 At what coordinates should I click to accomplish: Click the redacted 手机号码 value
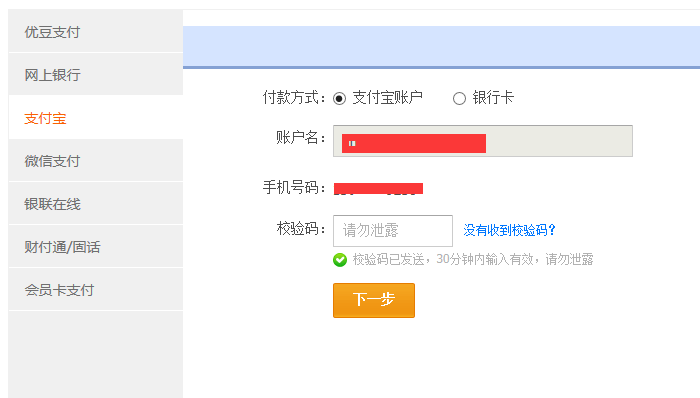point(378,189)
